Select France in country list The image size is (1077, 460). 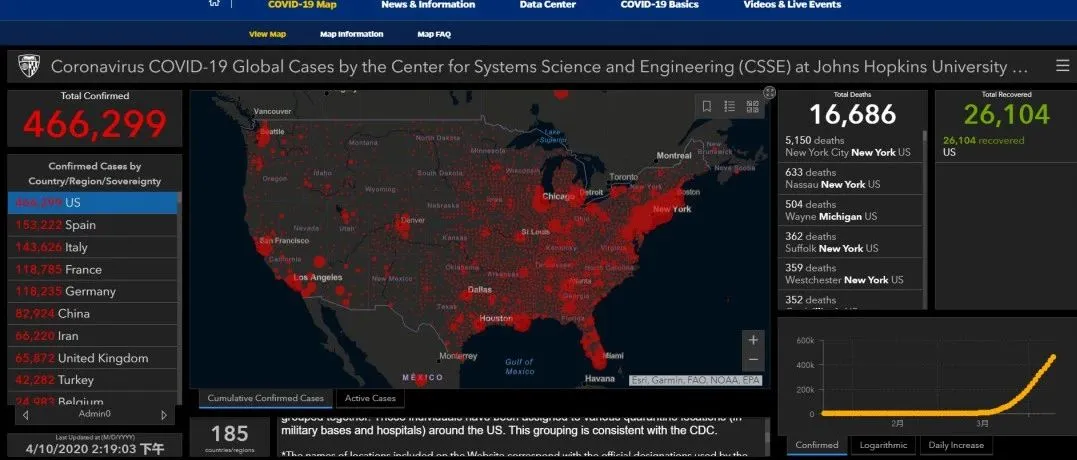pos(92,269)
